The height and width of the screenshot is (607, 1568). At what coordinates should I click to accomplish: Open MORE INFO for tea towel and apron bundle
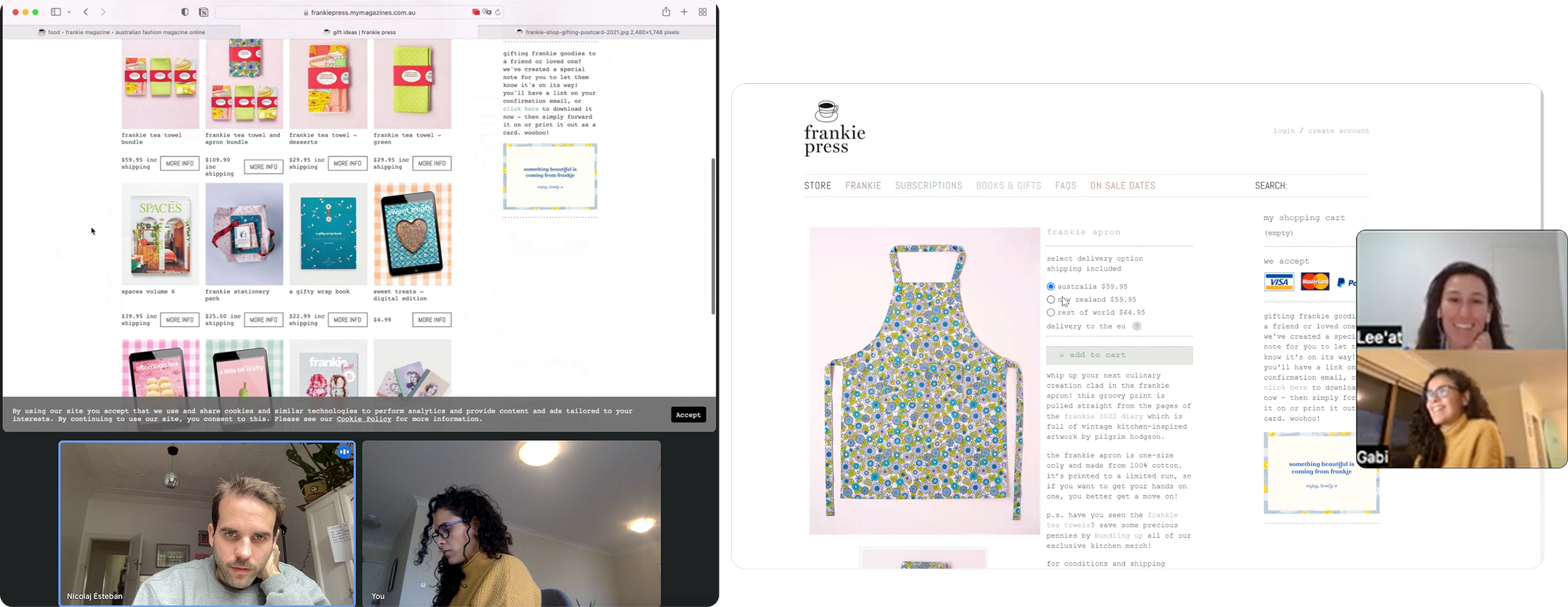[263, 167]
